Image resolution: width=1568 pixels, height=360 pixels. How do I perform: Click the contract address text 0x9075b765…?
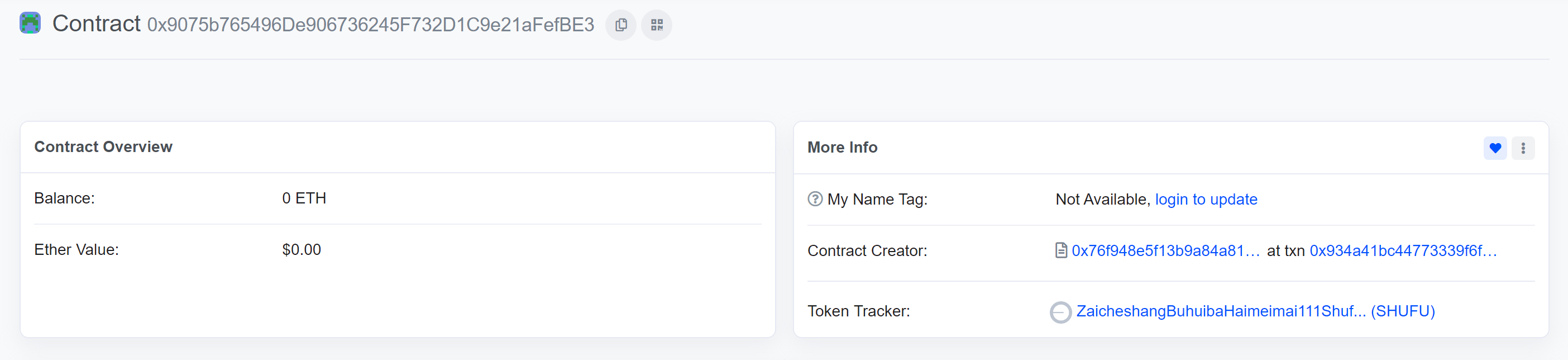click(x=370, y=25)
